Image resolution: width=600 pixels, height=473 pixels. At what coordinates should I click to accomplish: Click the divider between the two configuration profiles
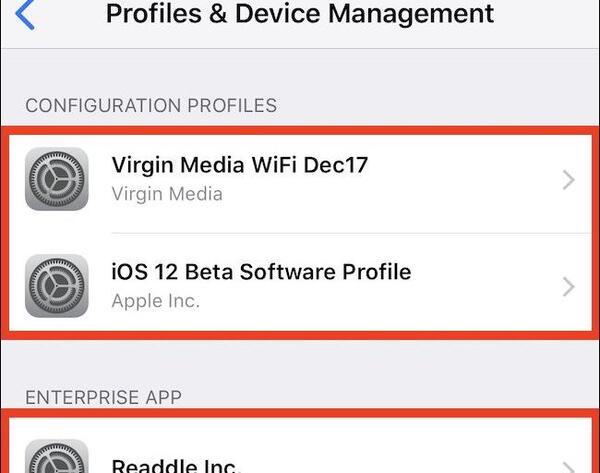tap(351, 233)
